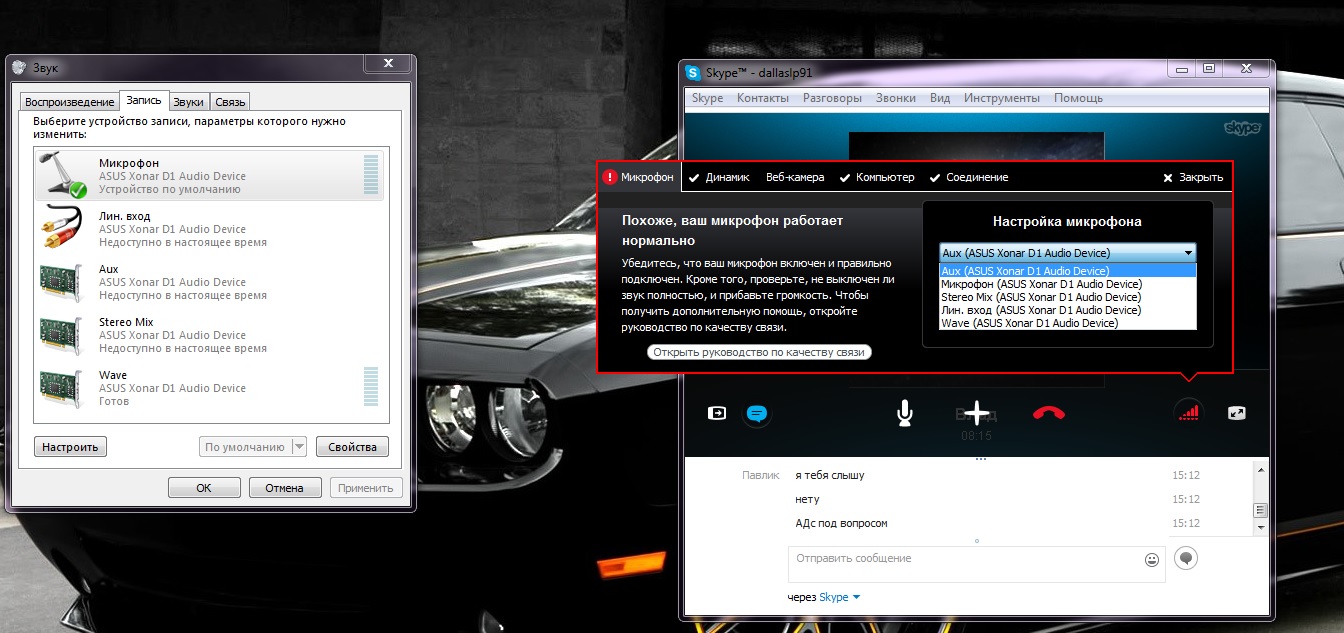This screenshot has height=633, width=1344.
Task: Click the red call quality signal bars icon
Action: [1188, 412]
